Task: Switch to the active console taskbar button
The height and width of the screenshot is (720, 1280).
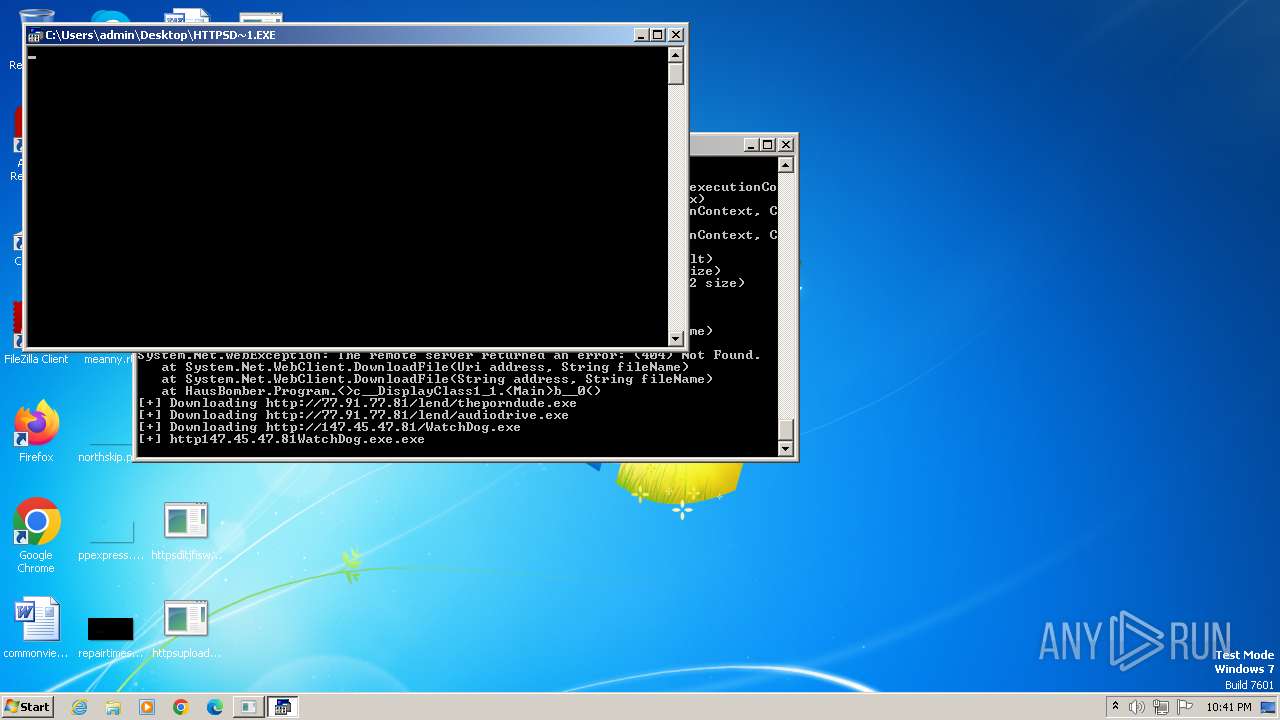Action: pos(283,707)
